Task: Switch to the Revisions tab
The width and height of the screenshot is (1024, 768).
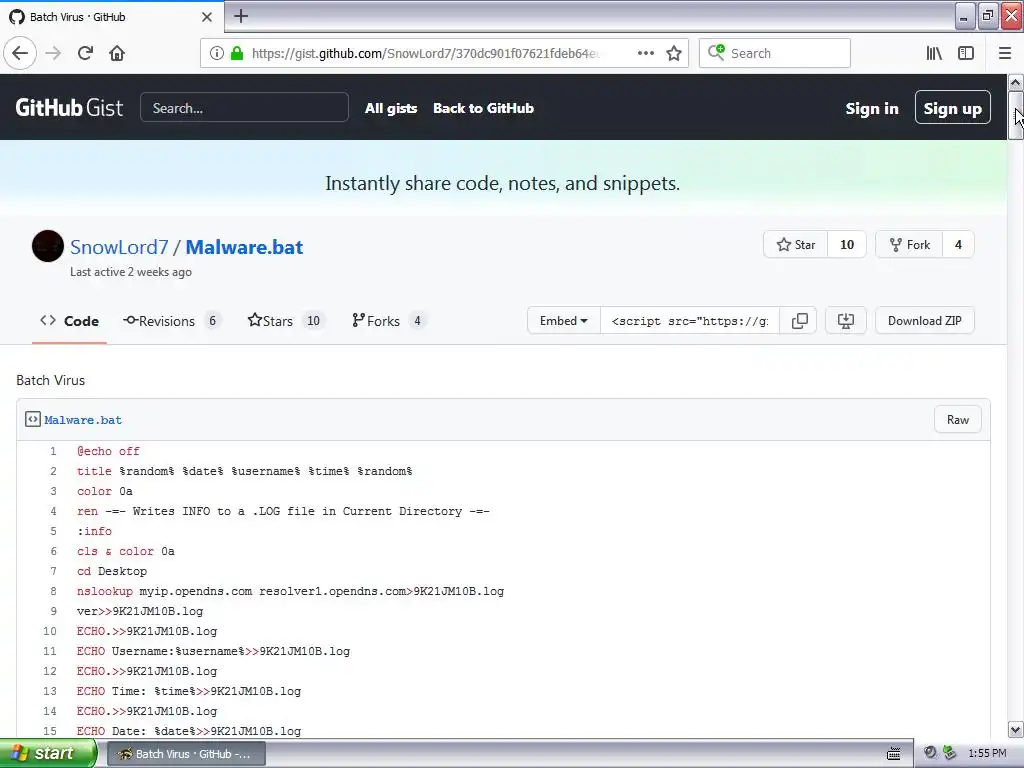Action: (172, 321)
